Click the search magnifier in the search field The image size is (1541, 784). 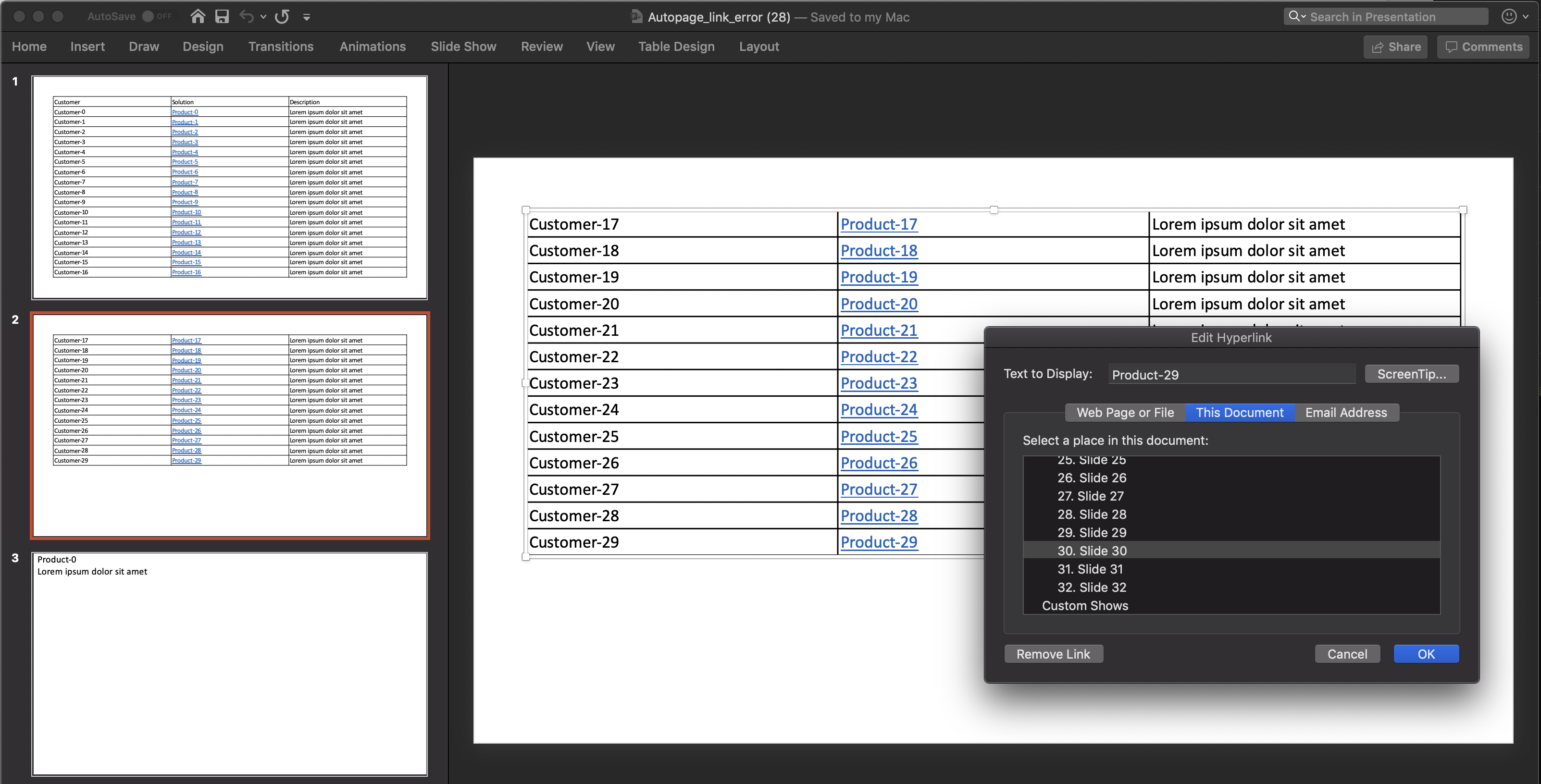pos(1294,16)
